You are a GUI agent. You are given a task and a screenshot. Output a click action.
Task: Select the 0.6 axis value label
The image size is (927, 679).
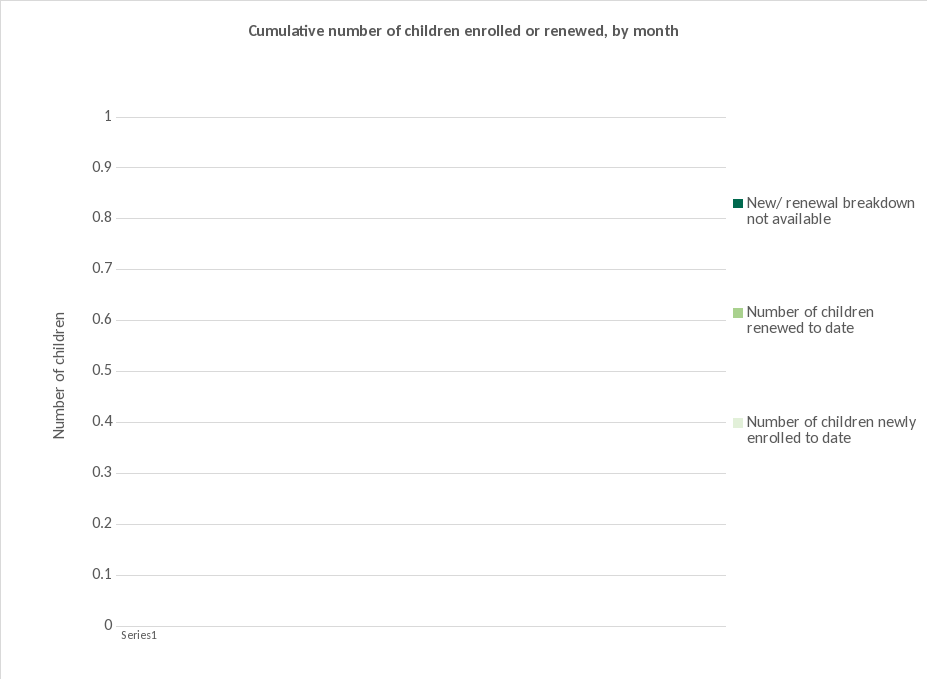102,320
